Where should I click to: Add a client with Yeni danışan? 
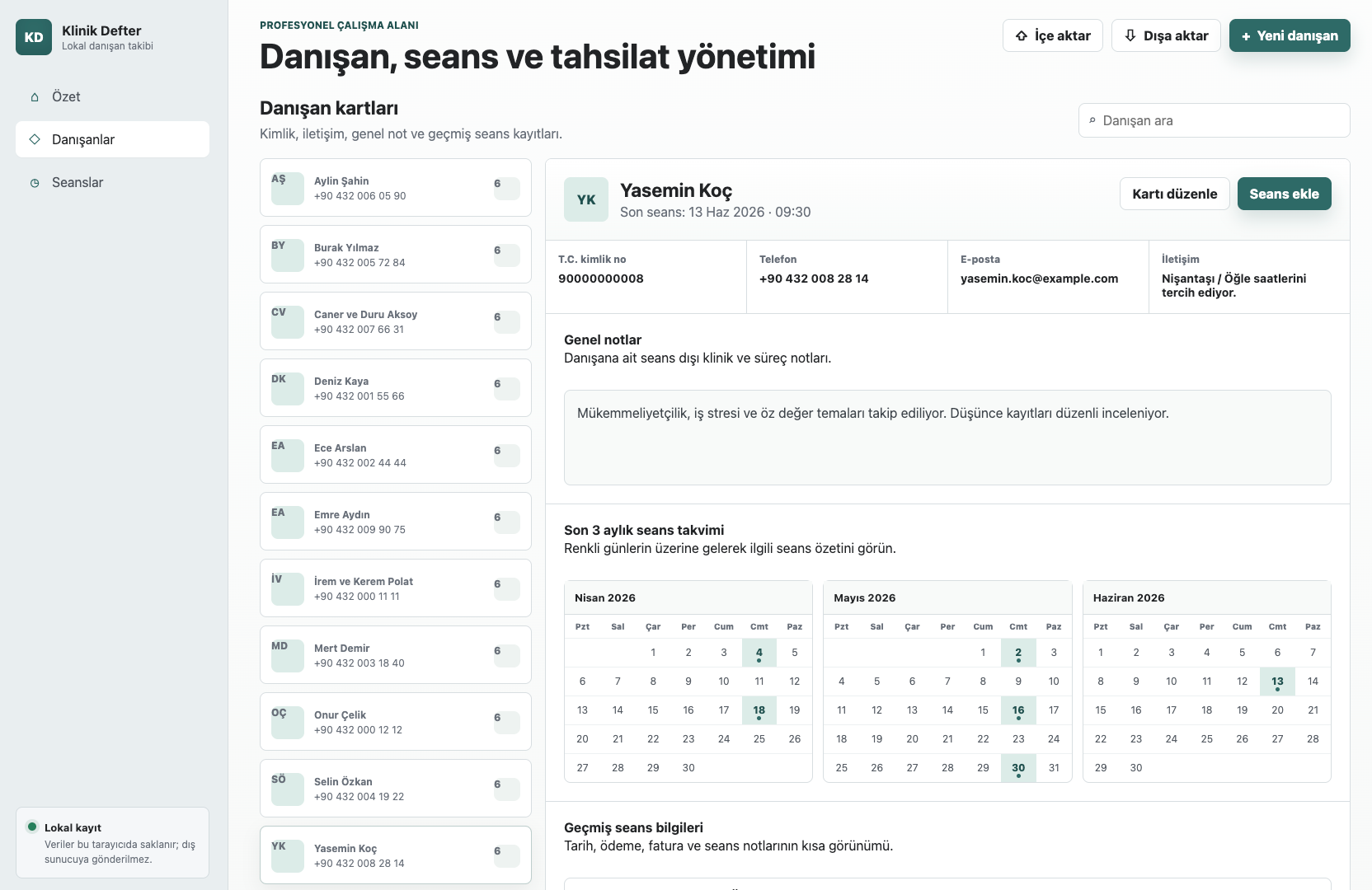[x=1290, y=35]
